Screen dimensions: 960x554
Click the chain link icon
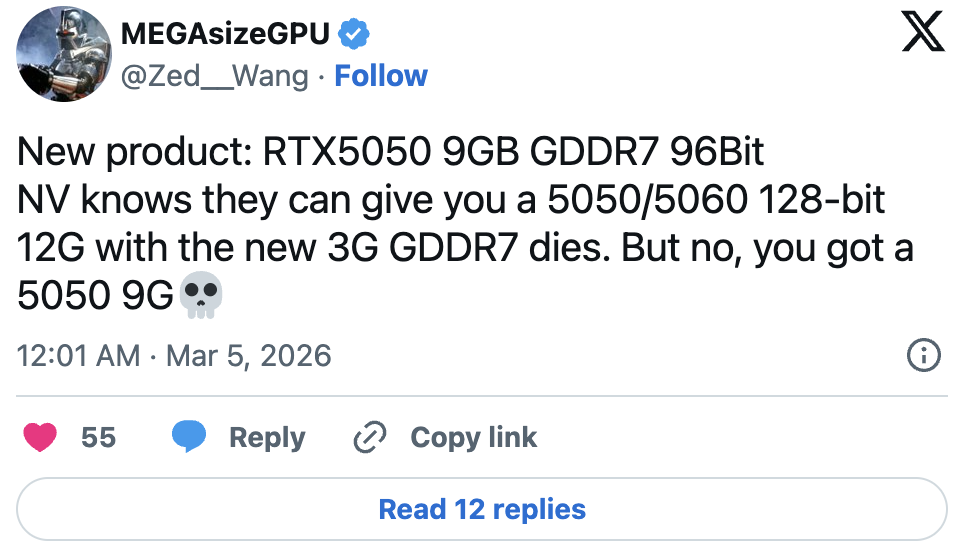point(370,437)
